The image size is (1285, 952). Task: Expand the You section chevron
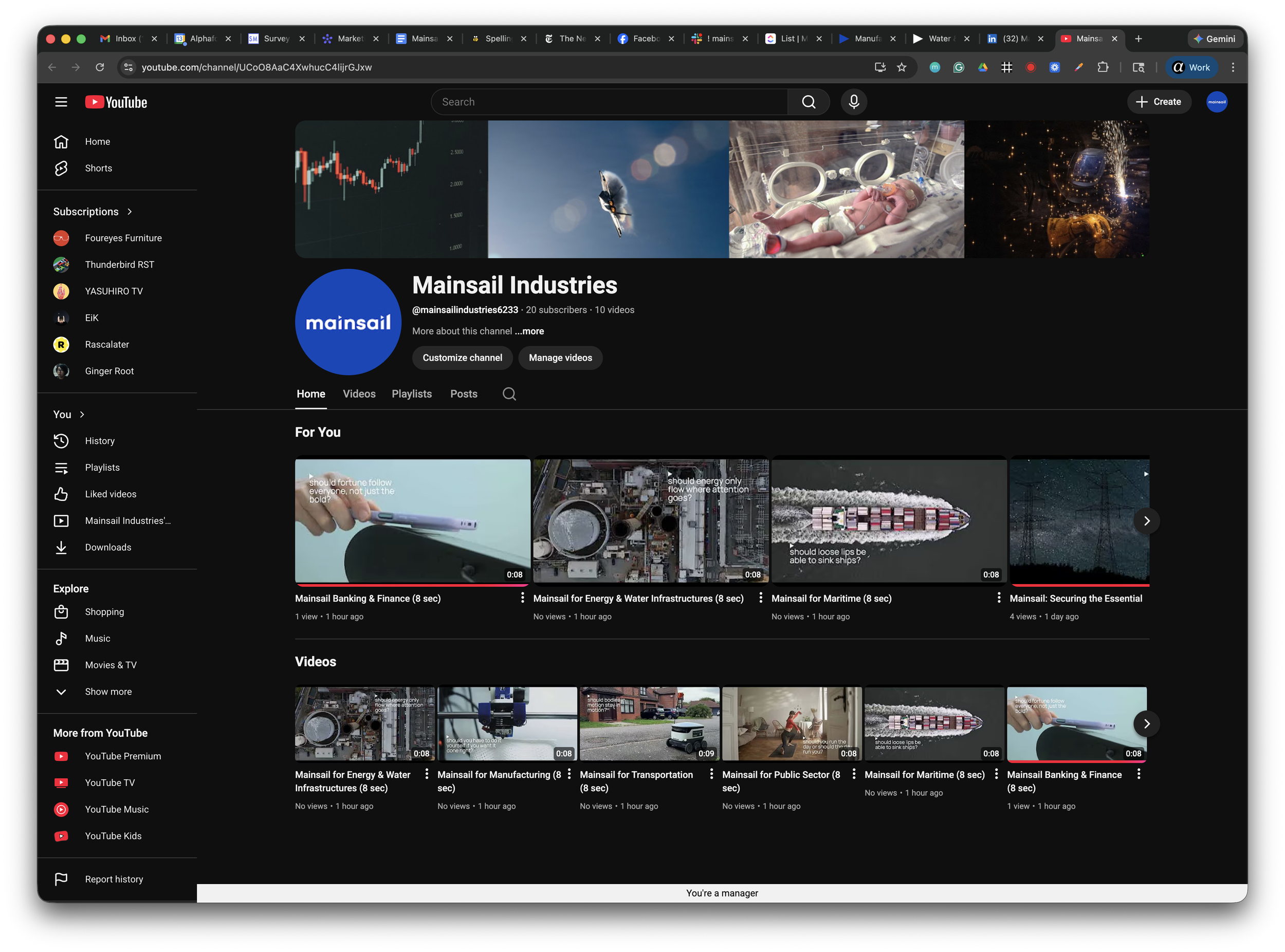click(82, 414)
